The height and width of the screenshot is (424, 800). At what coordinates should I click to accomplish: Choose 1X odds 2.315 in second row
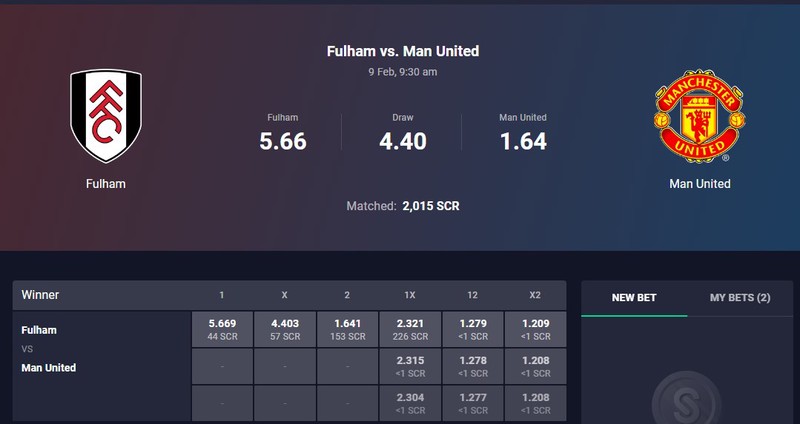(410, 366)
